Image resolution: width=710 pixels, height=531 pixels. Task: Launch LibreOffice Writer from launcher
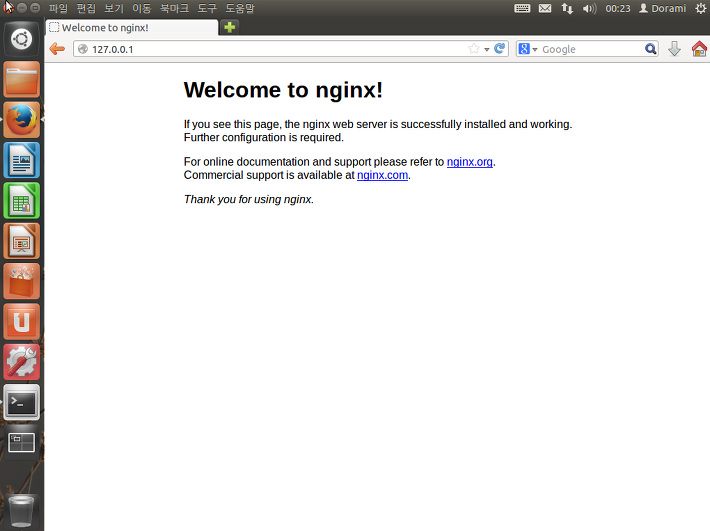click(21, 160)
